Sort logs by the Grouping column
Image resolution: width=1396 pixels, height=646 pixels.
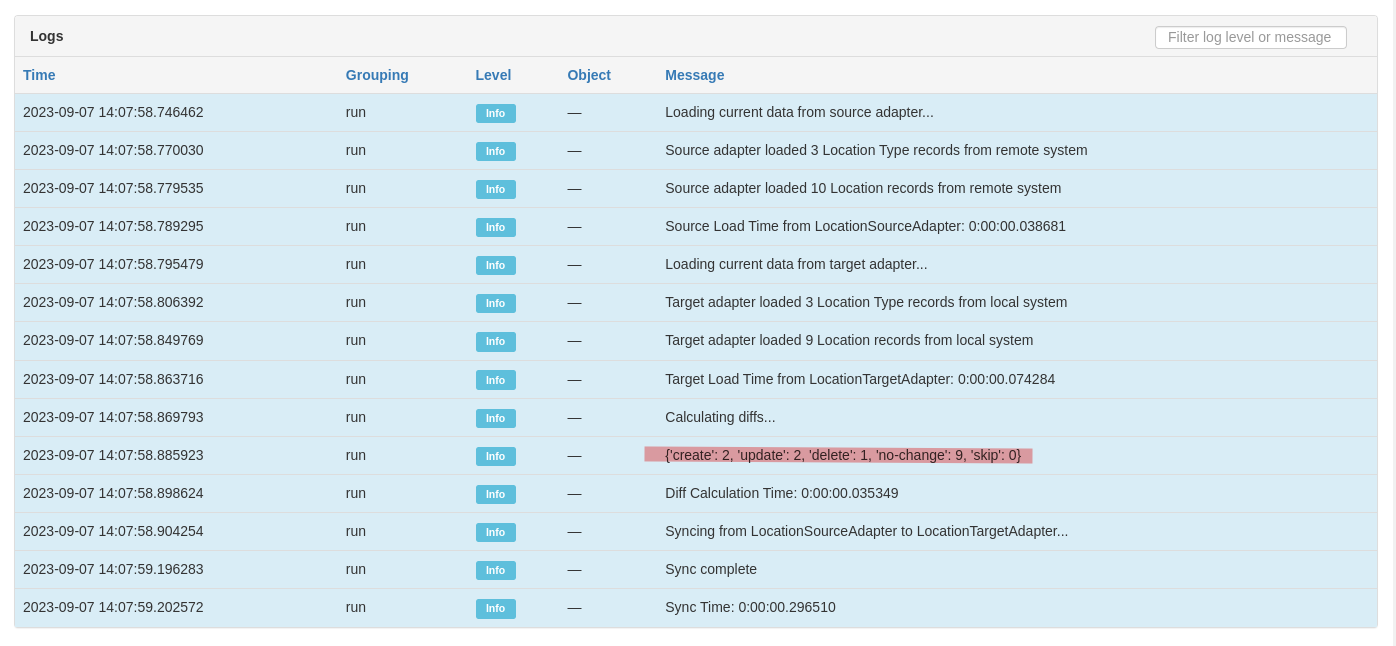pyautogui.click(x=377, y=75)
